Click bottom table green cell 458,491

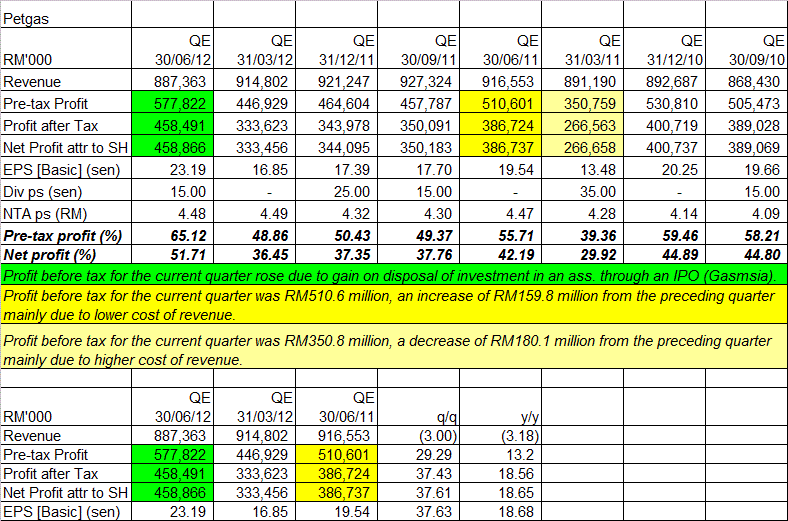coord(172,474)
